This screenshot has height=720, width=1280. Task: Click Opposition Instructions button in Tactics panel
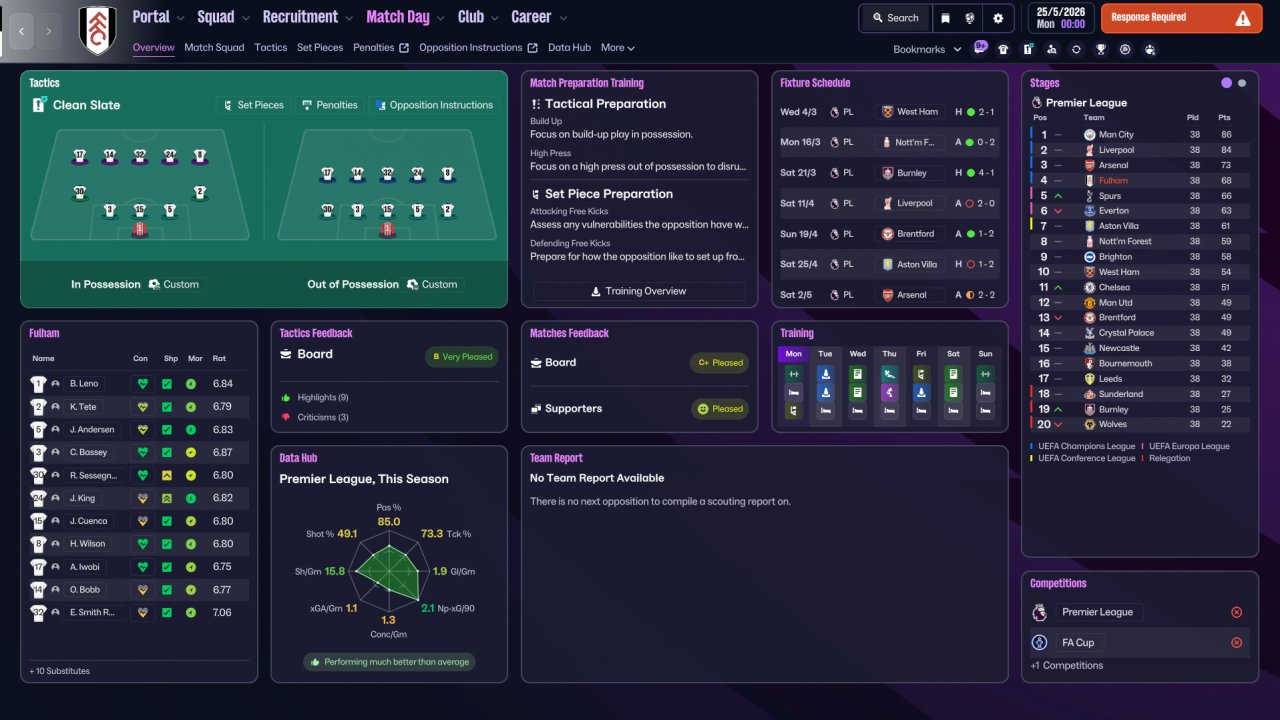click(x=434, y=105)
